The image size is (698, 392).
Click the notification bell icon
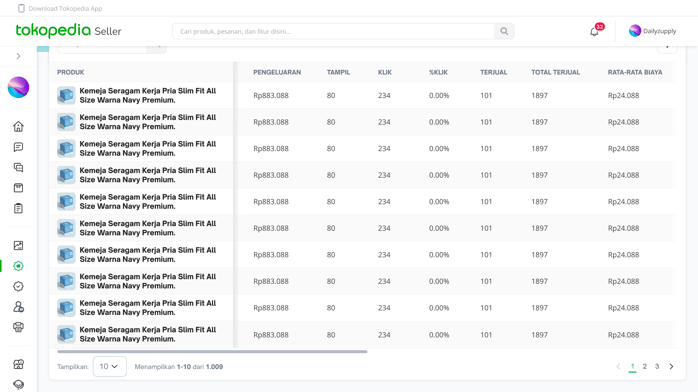point(594,32)
